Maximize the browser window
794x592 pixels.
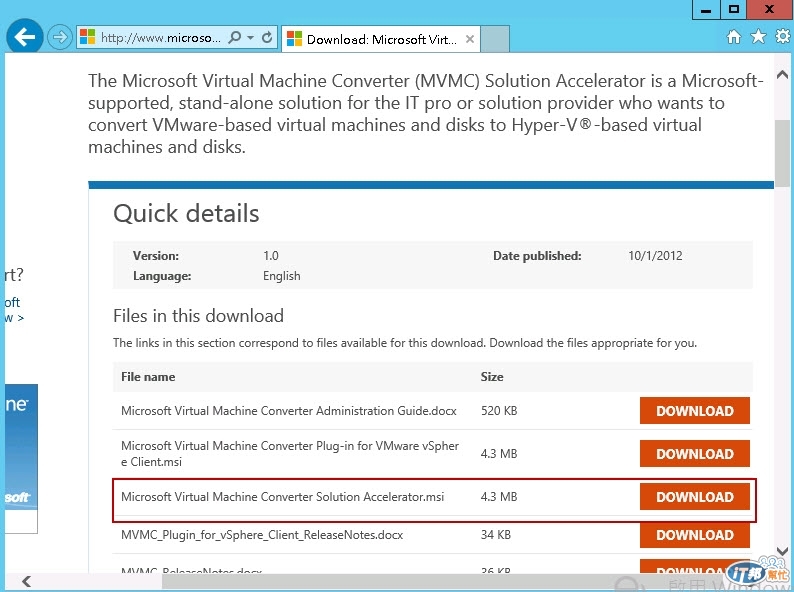[734, 9]
